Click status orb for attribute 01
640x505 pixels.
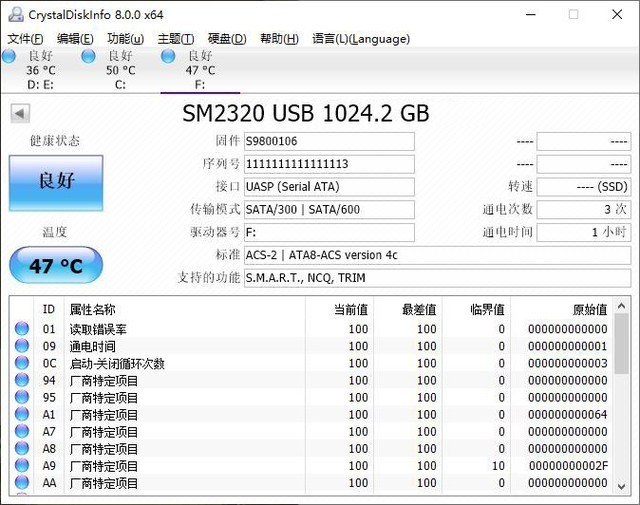22,329
